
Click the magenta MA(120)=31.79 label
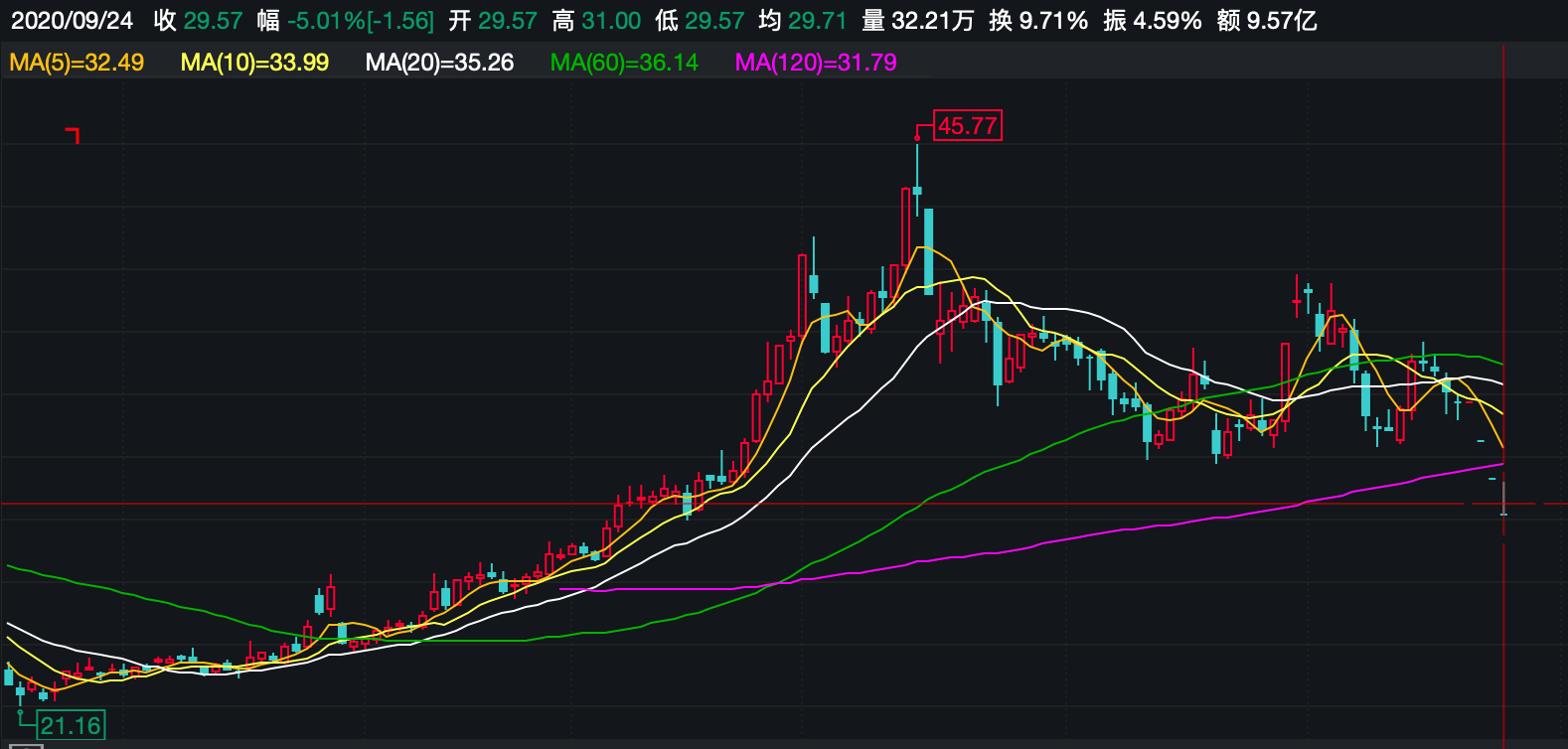[x=816, y=63]
